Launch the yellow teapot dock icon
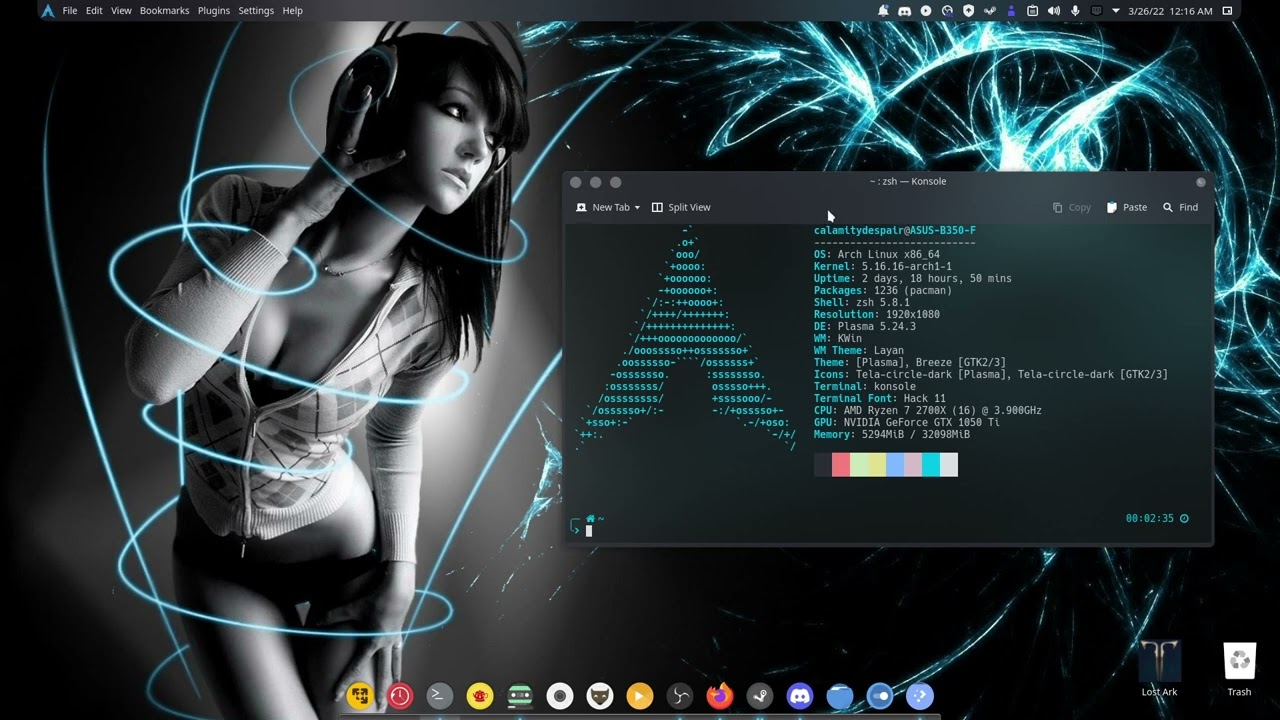 [480, 695]
